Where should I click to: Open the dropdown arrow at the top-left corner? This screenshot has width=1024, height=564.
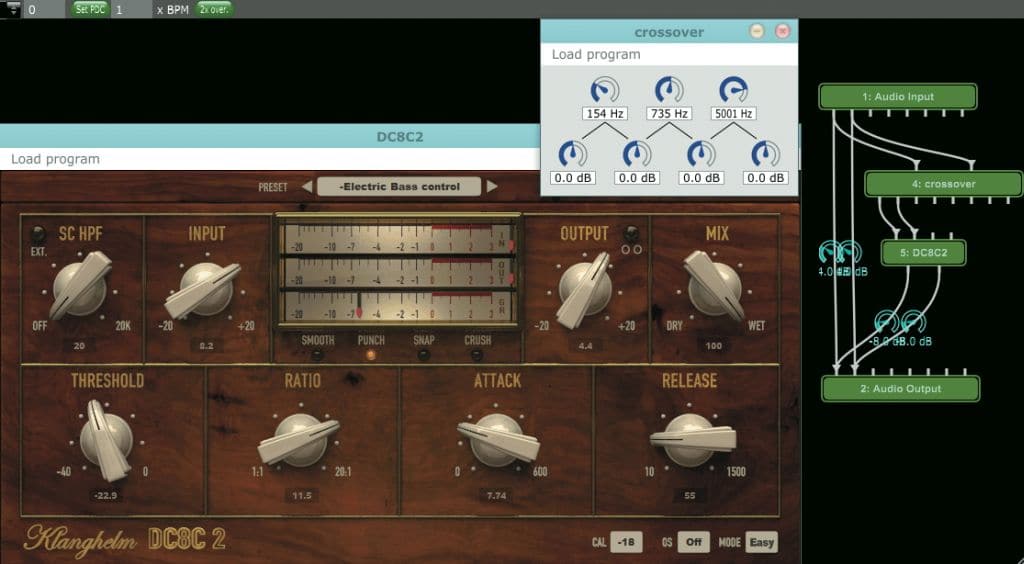(12, 10)
